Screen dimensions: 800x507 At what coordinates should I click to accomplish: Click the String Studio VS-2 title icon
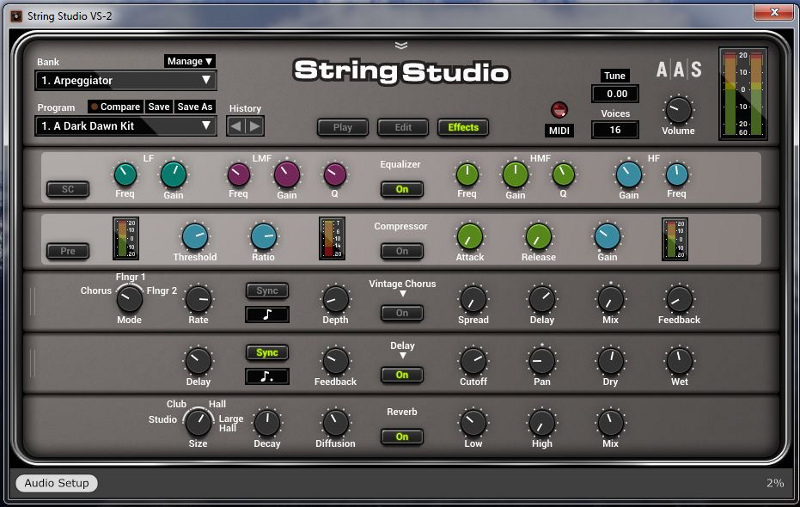coord(16,16)
